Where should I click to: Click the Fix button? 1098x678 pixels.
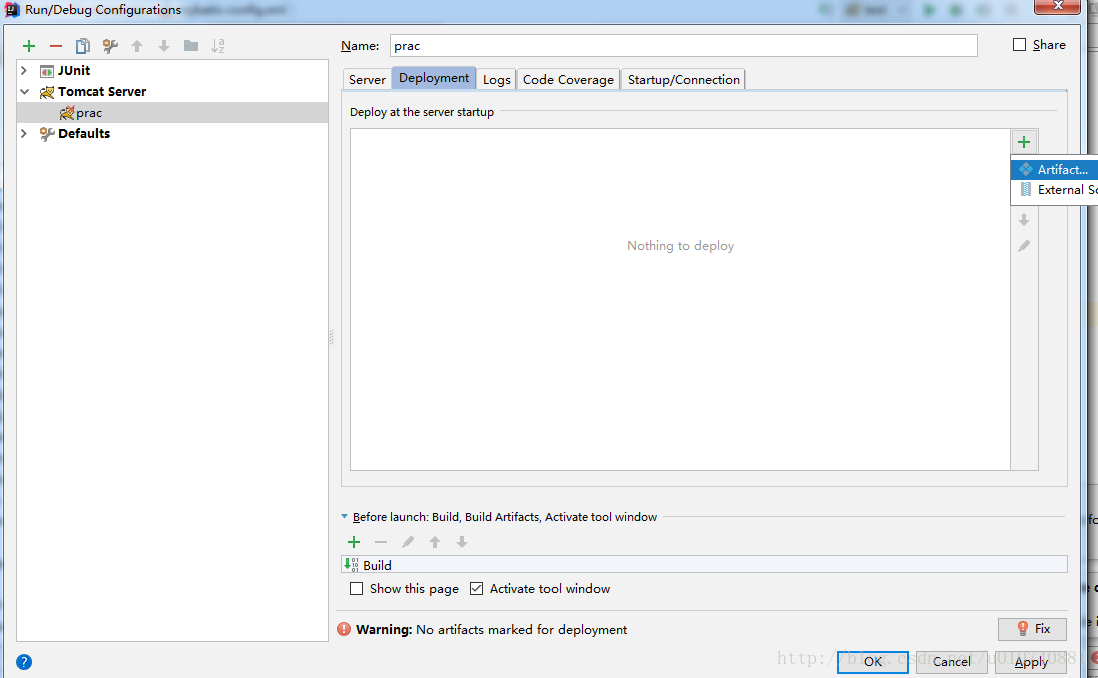tap(1032, 629)
